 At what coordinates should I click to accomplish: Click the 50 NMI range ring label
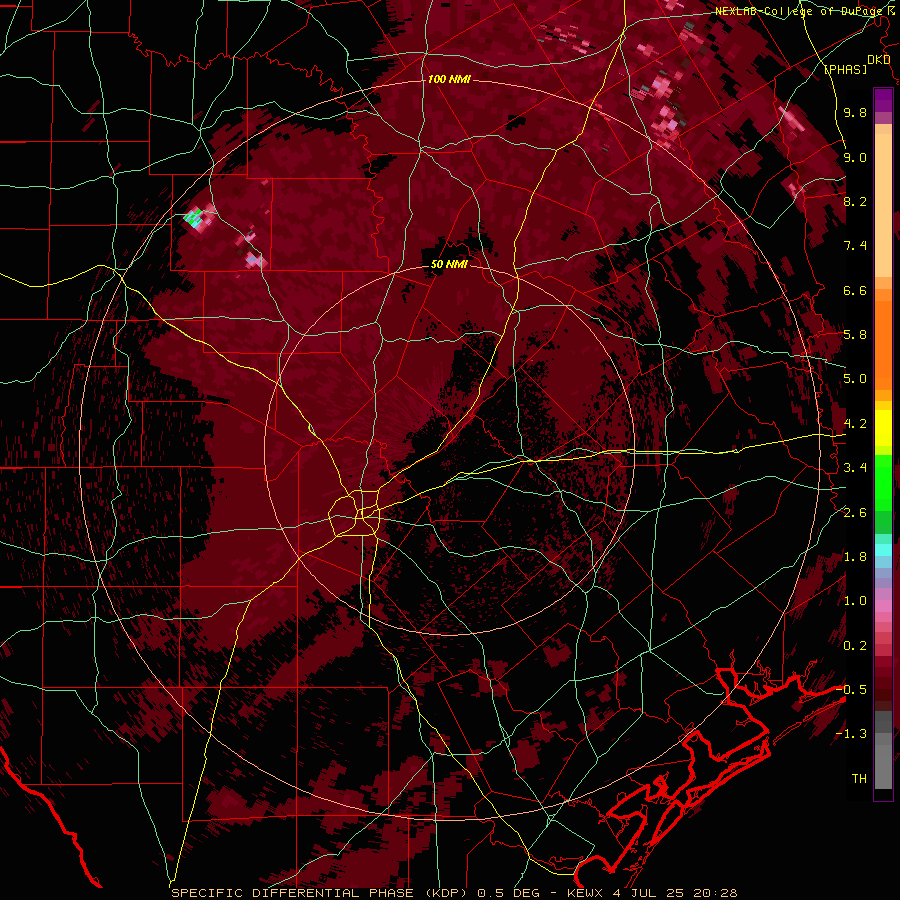click(449, 264)
